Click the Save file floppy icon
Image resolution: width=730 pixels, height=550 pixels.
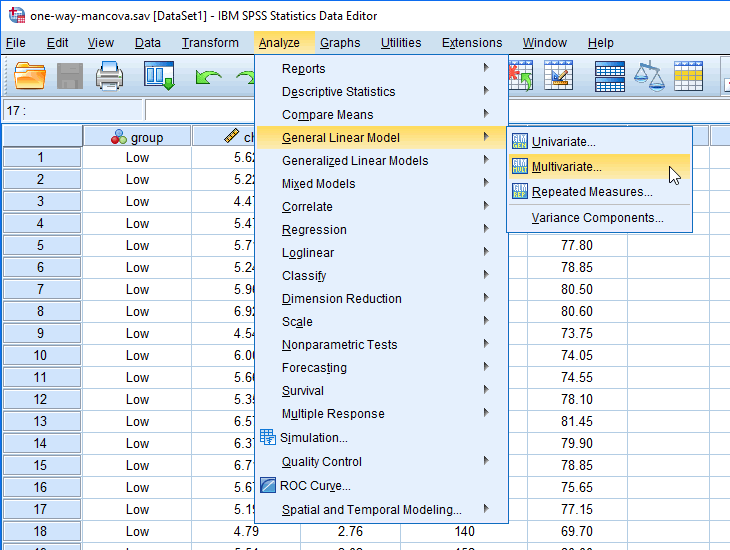tap(70, 76)
